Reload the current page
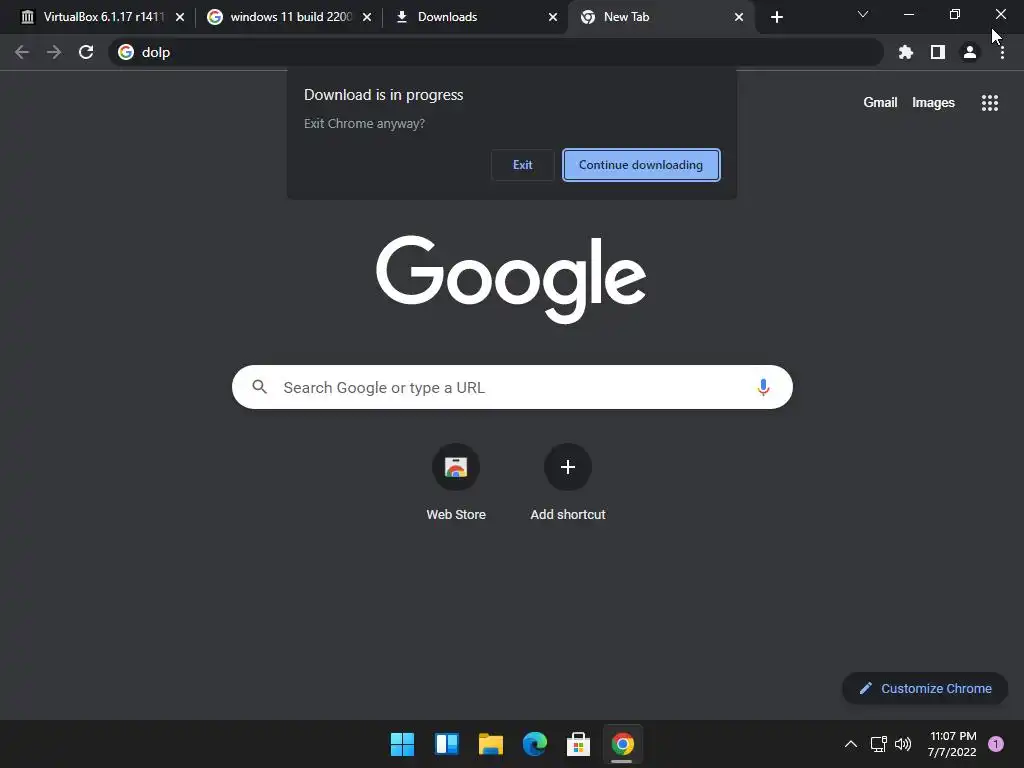 point(86,52)
